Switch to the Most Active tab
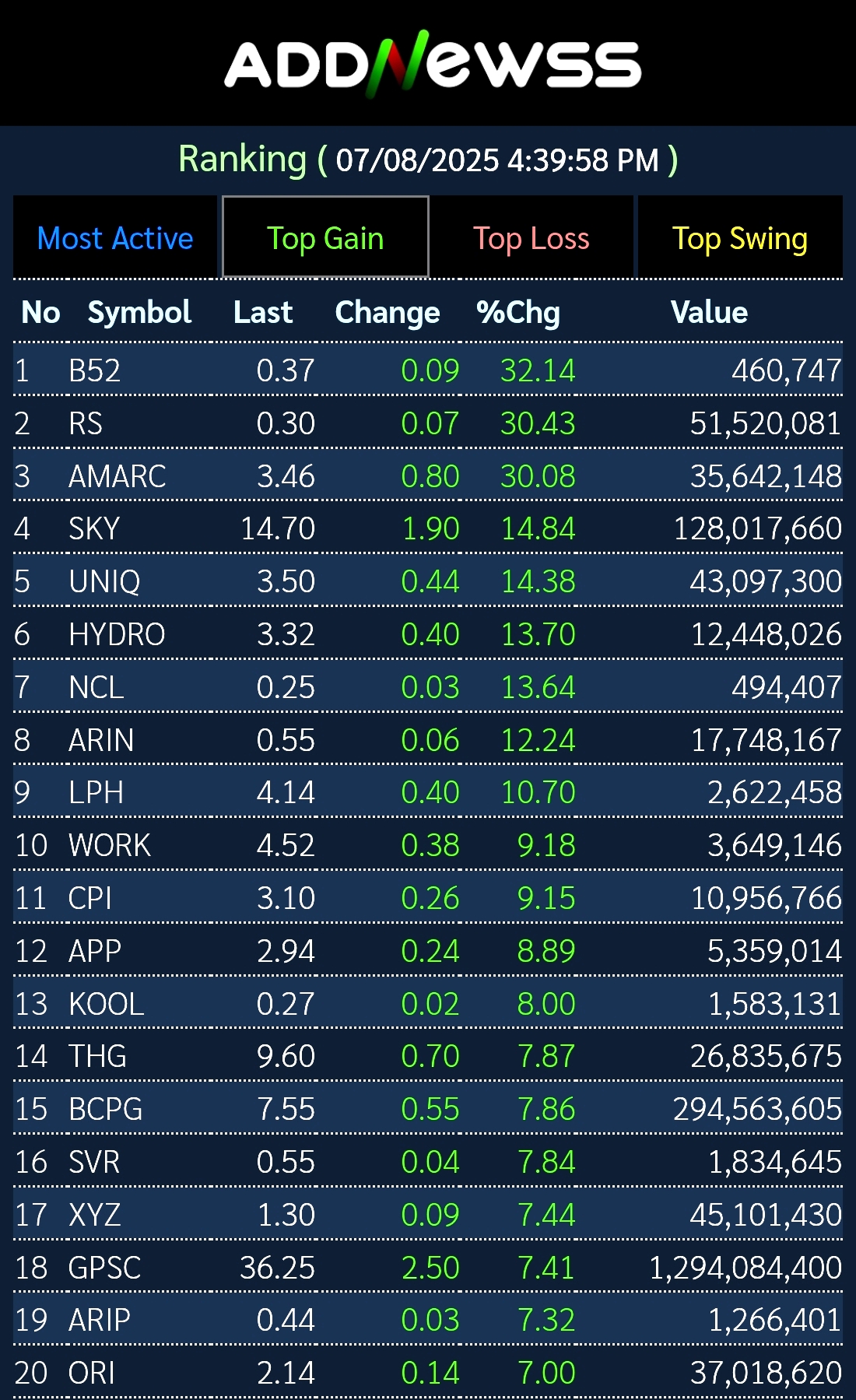856x1400 pixels. (x=115, y=237)
